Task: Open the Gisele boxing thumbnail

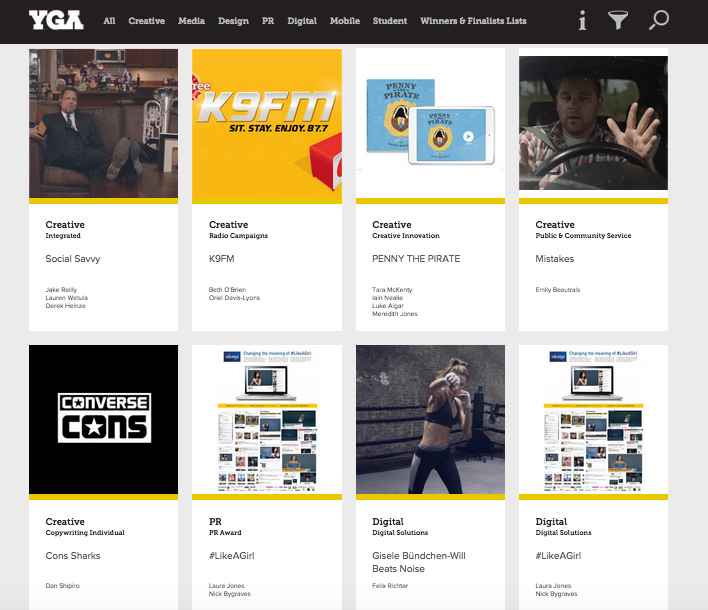Action: coord(430,419)
